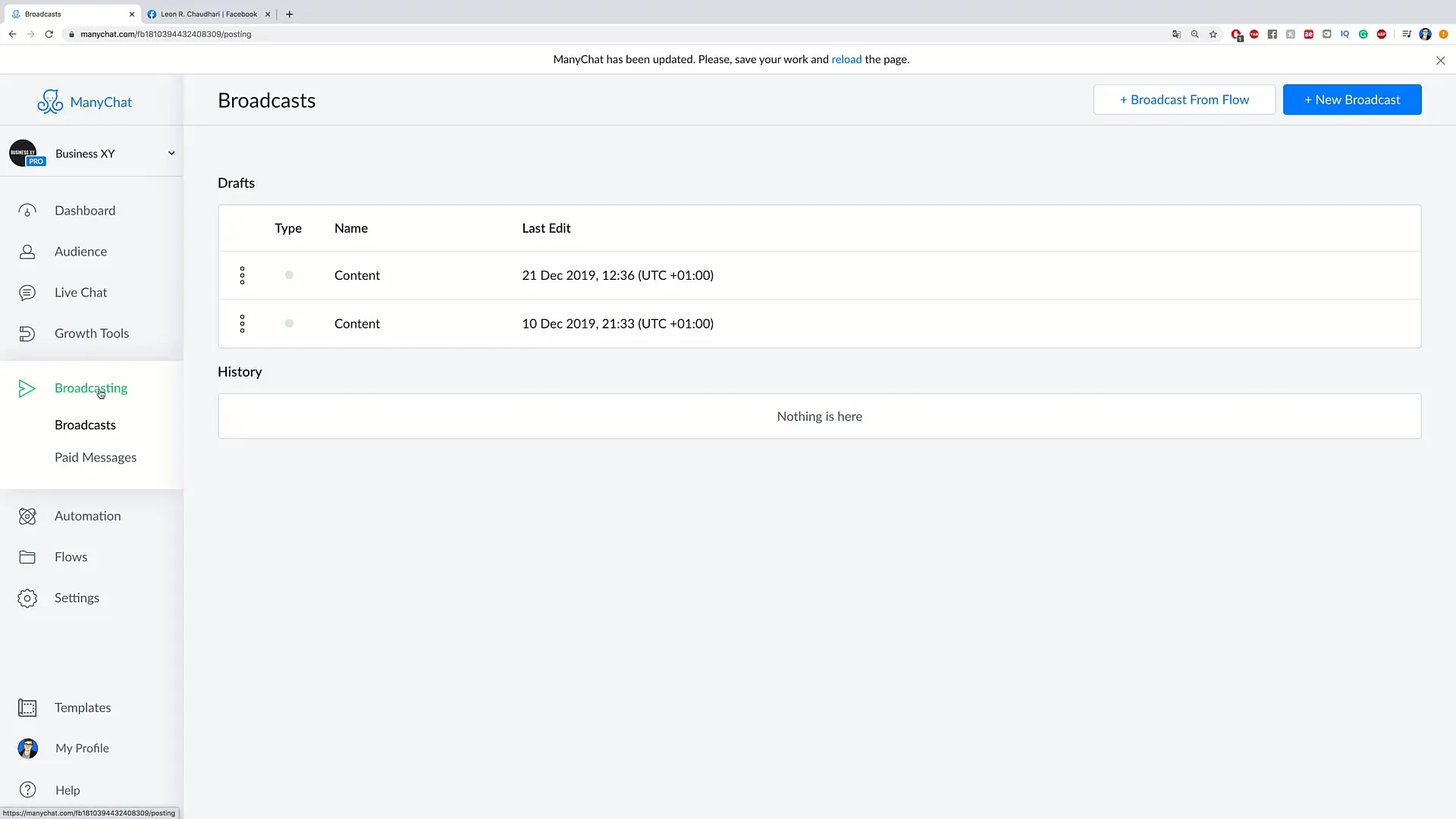Open a new browser tab
This screenshot has width=1456, height=819.
(x=289, y=14)
